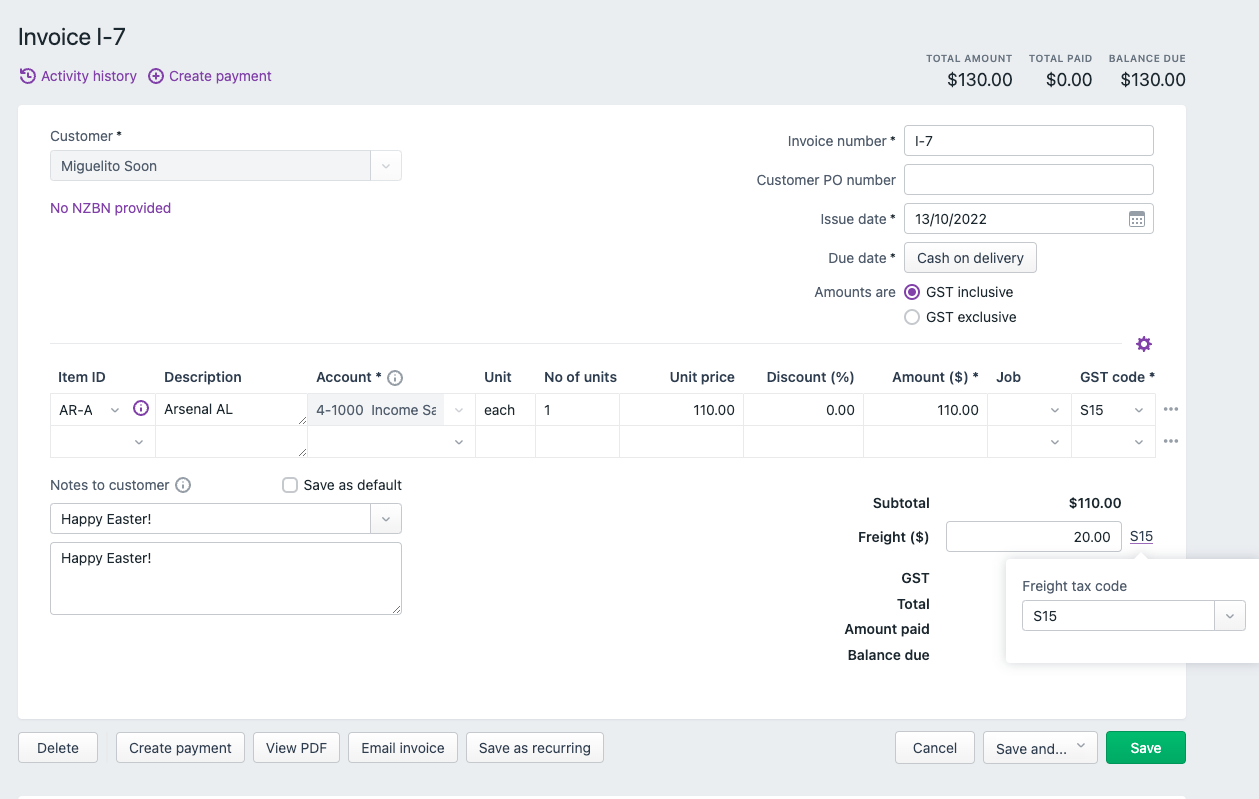The image size is (1259, 799).
Task: Enable the Save as default checkbox
Action: pyautogui.click(x=289, y=485)
